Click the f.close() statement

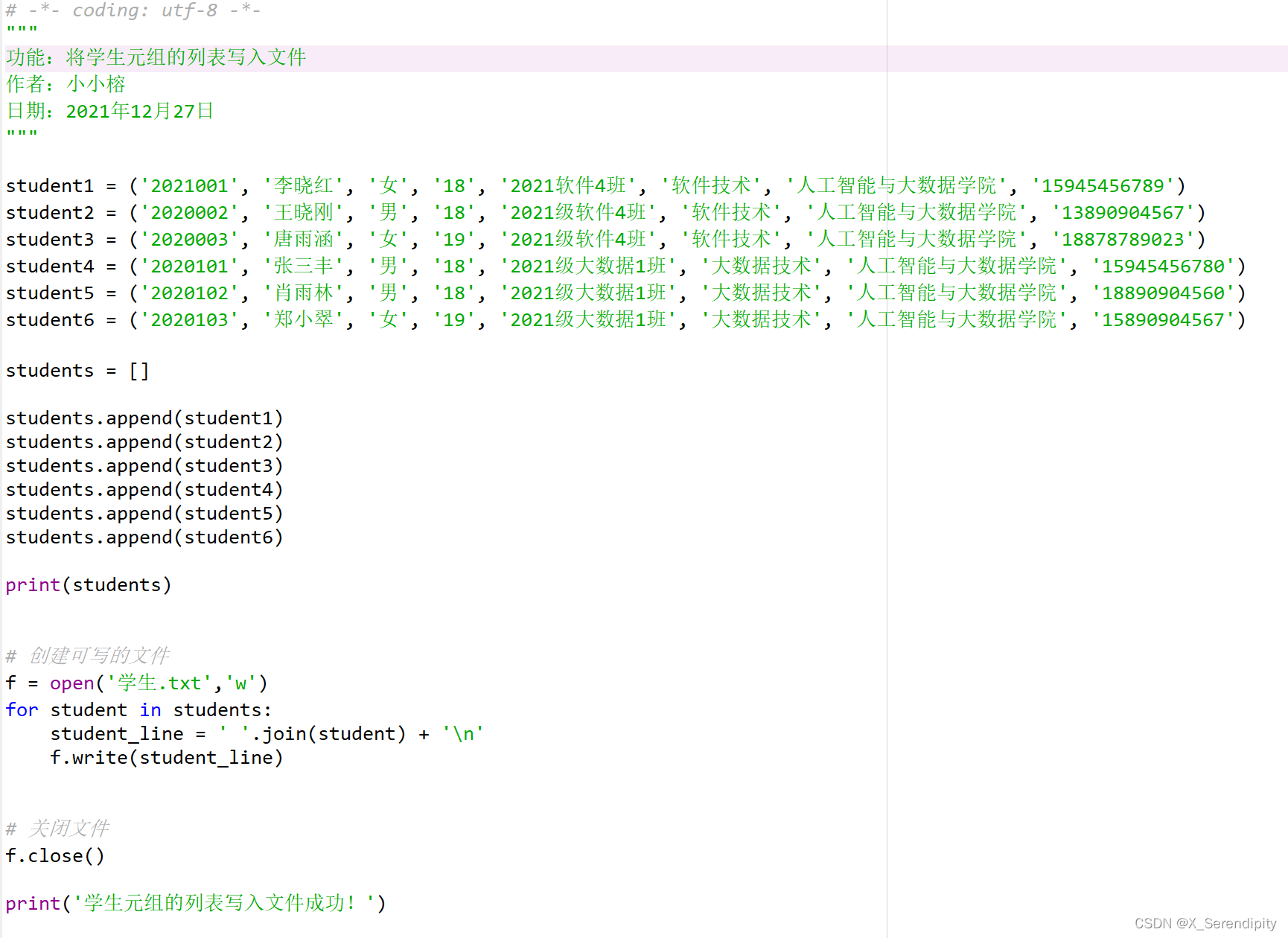coord(55,855)
